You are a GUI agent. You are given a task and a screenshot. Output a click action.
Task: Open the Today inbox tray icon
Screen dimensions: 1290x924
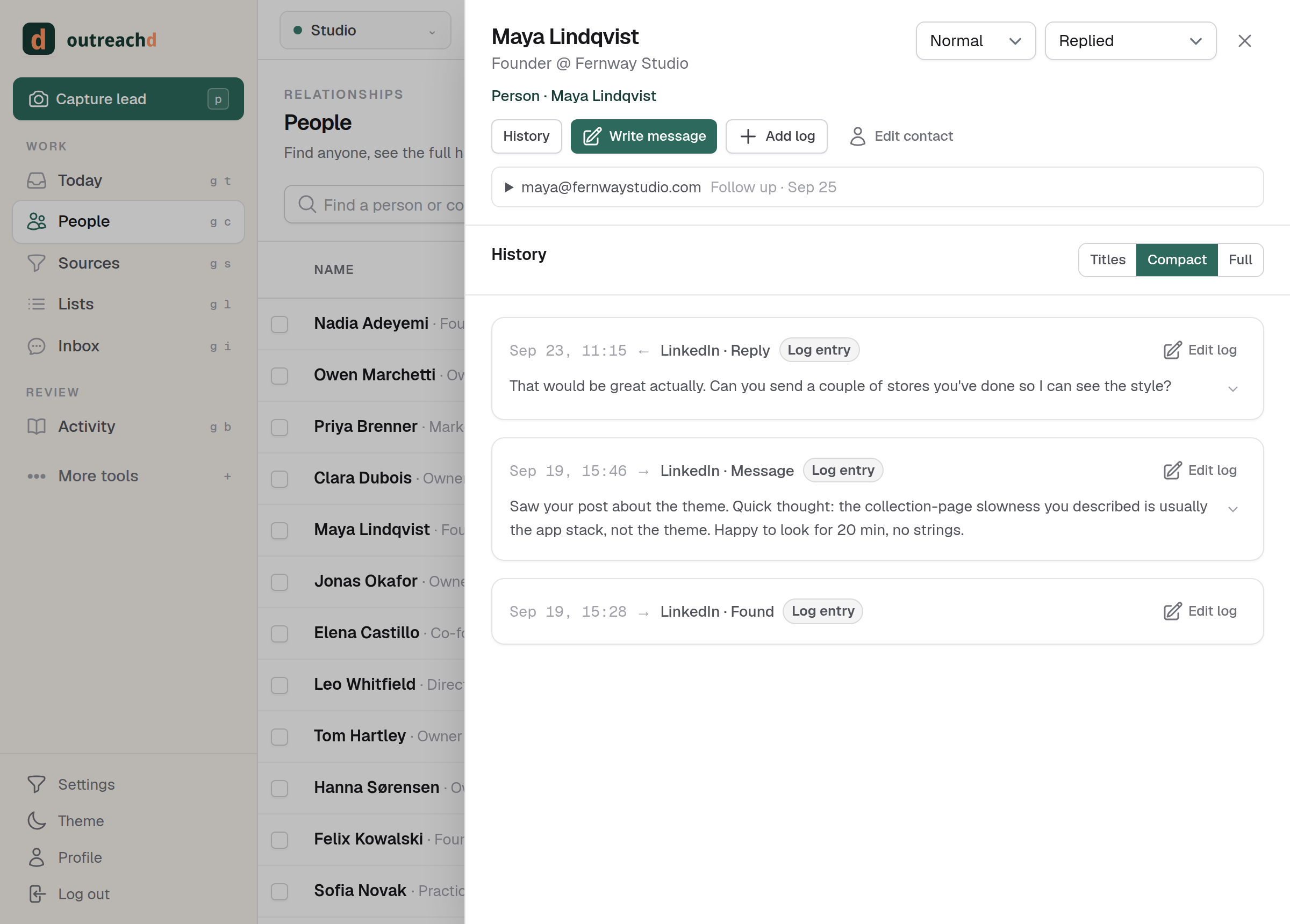(x=37, y=181)
